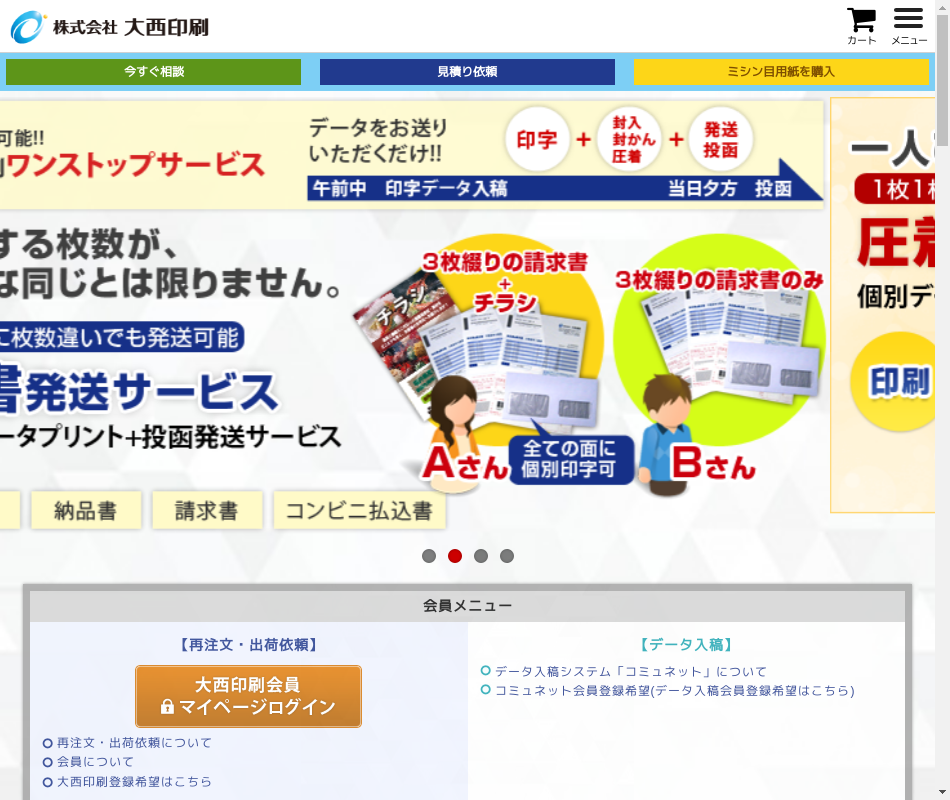Click the 納品書 tag on the banner
This screenshot has width=950, height=800.
pyautogui.click(x=85, y=511)
